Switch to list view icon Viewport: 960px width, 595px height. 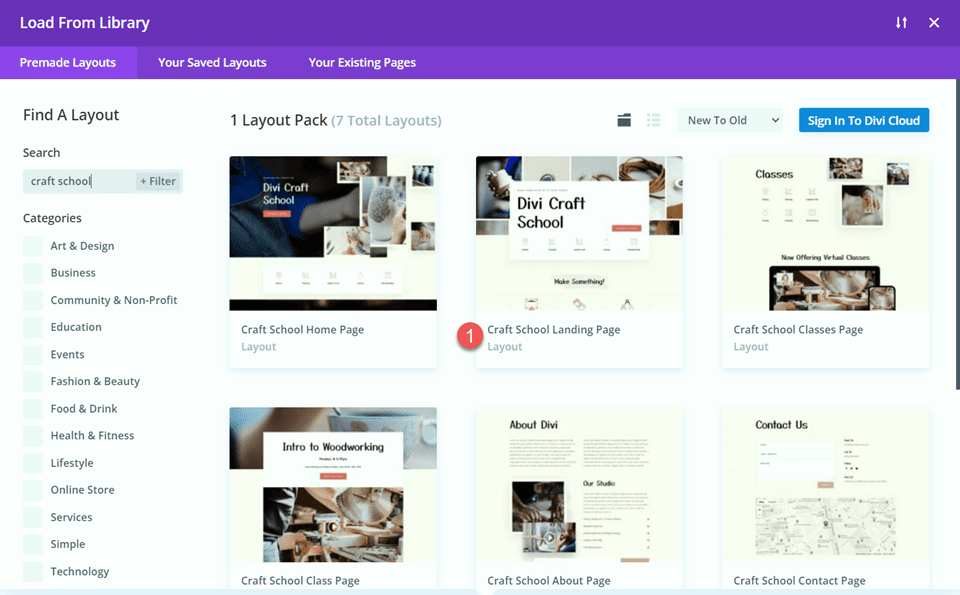[x=654, y=120]
